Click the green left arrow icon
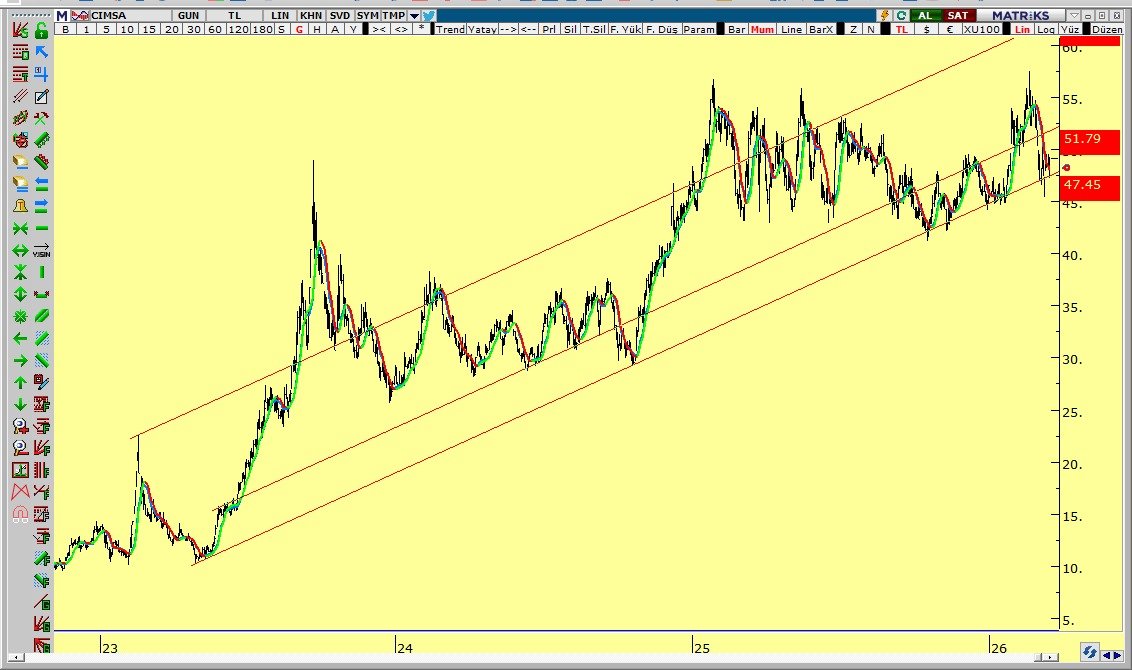 pyautogui.click(x=20, y=338)
